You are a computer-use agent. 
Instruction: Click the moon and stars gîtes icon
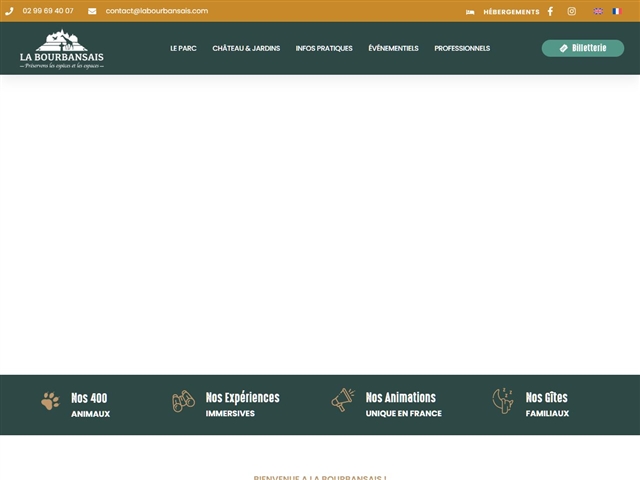click(503, 401)
